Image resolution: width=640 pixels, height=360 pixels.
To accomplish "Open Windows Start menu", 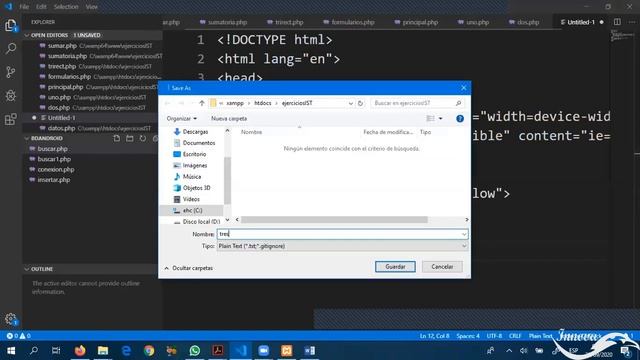I will point(11,351).
